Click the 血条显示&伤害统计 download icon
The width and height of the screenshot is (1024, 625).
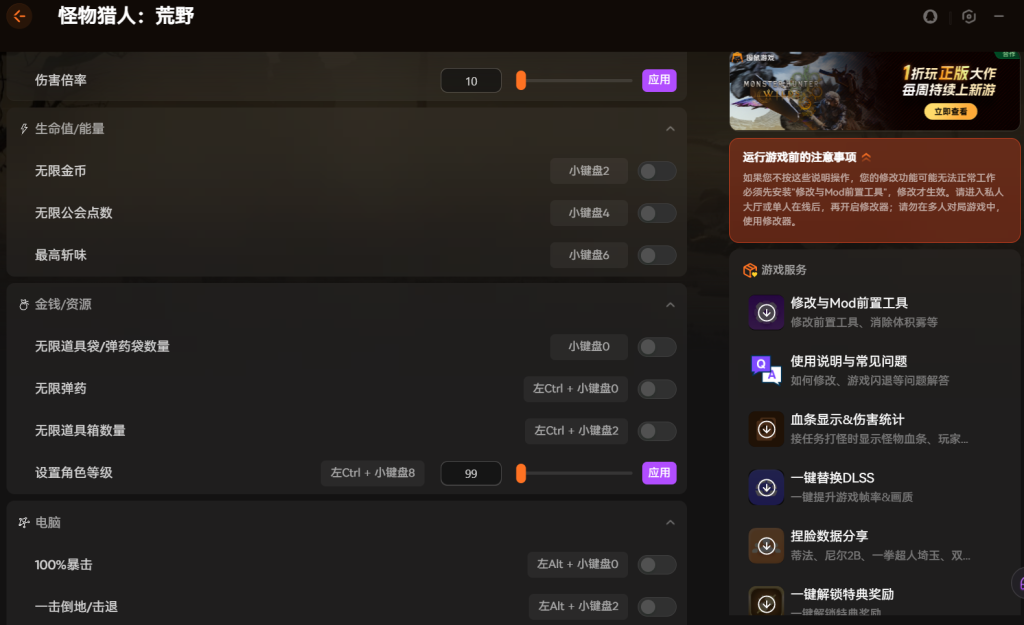[766, 429]
